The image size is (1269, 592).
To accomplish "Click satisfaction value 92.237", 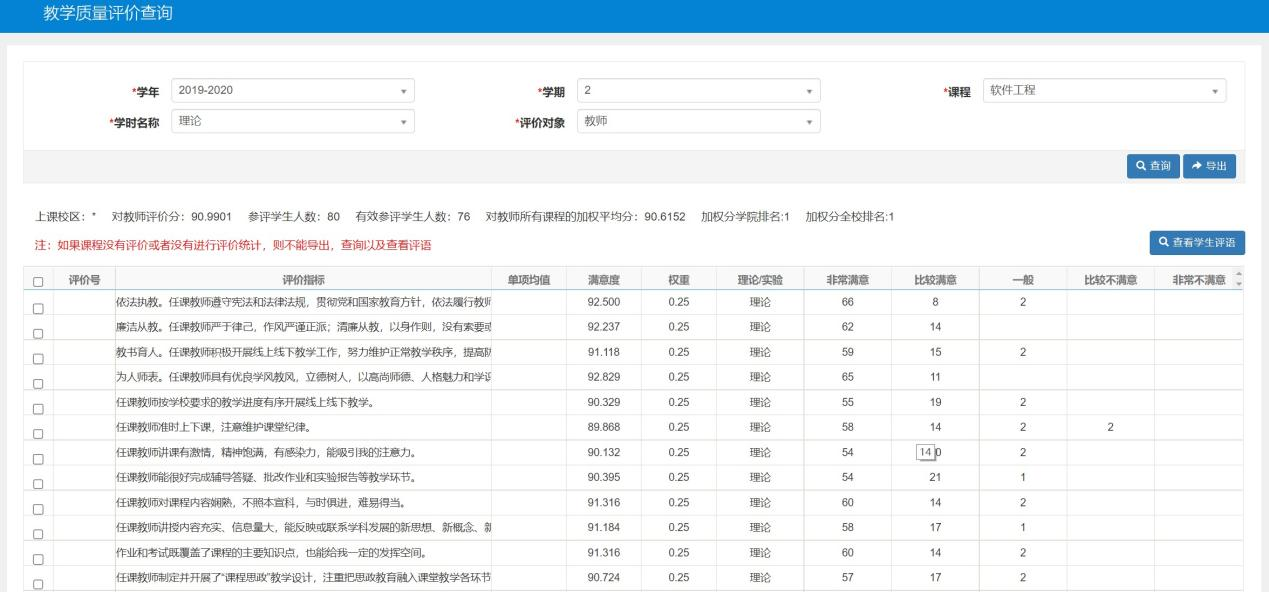I will (x=604, y=326).
